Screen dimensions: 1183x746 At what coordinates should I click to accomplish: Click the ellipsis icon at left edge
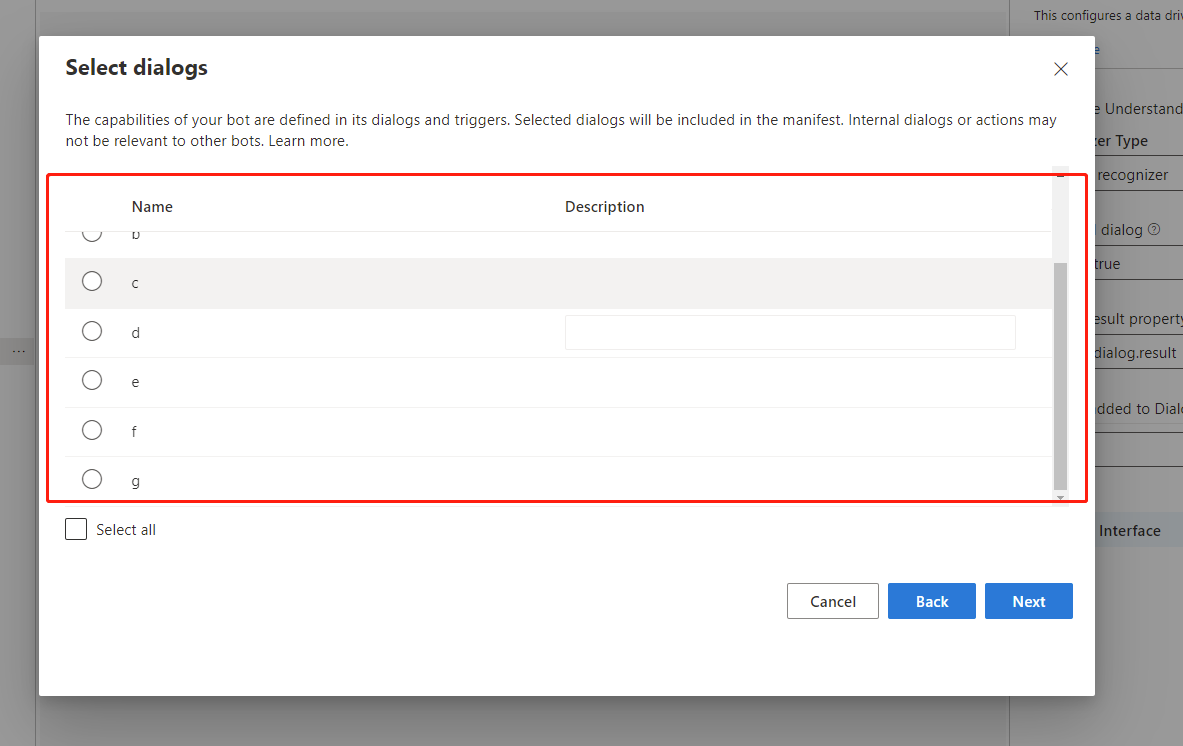click(x=19, y=352)
